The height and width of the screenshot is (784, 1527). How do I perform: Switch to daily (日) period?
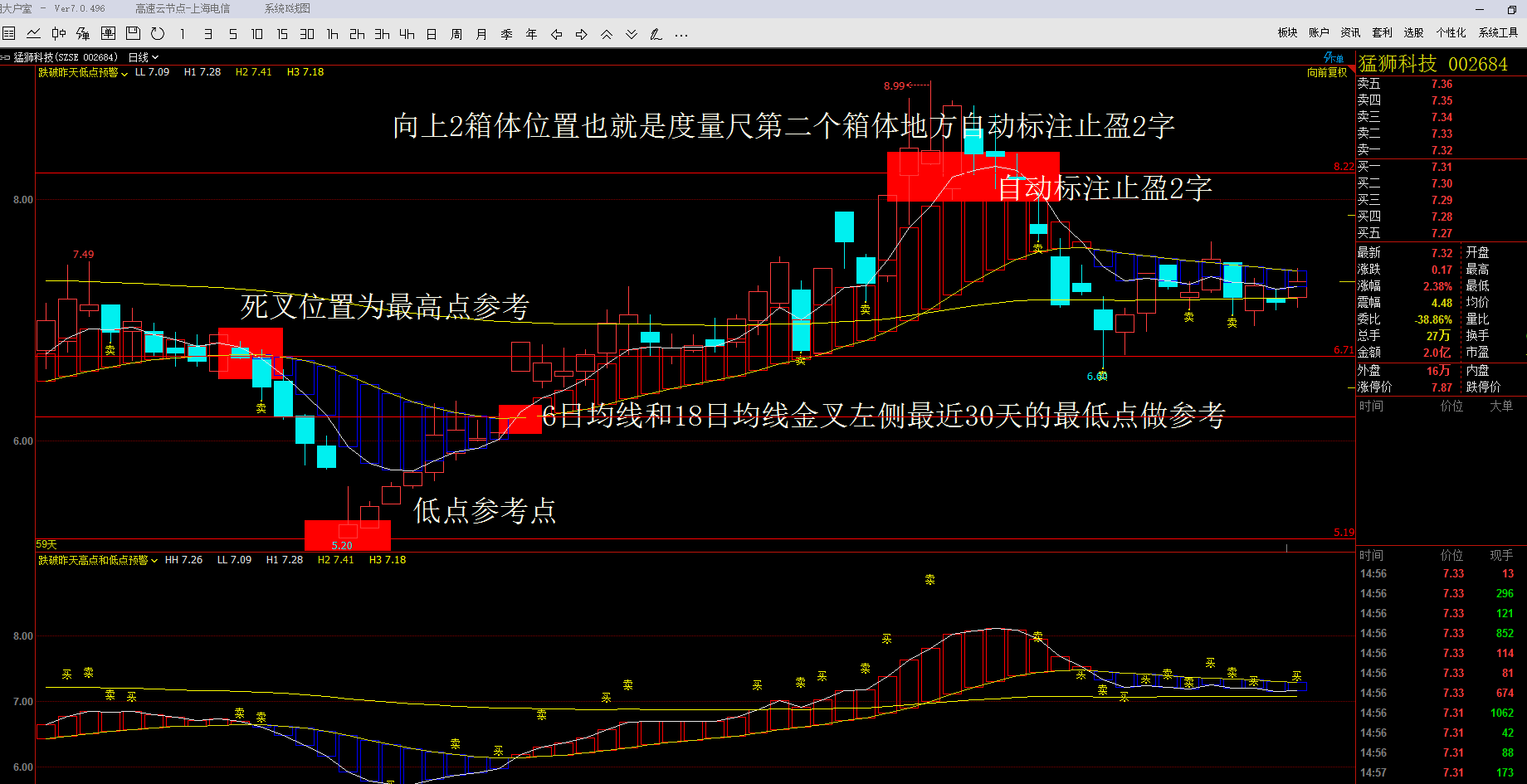point(432,34)
